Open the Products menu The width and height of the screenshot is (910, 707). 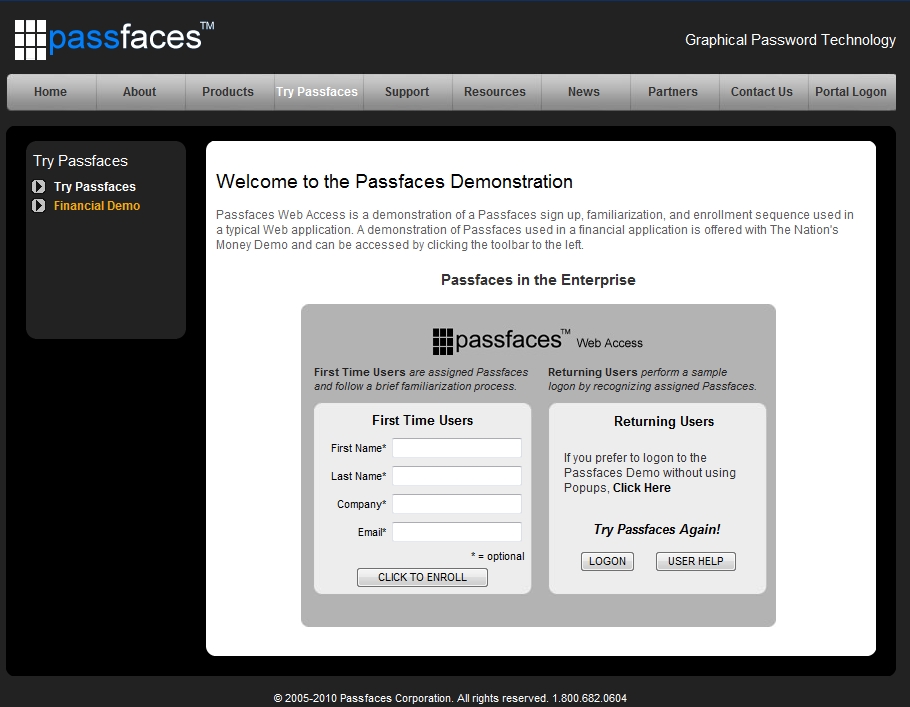(x=228, y=92)
